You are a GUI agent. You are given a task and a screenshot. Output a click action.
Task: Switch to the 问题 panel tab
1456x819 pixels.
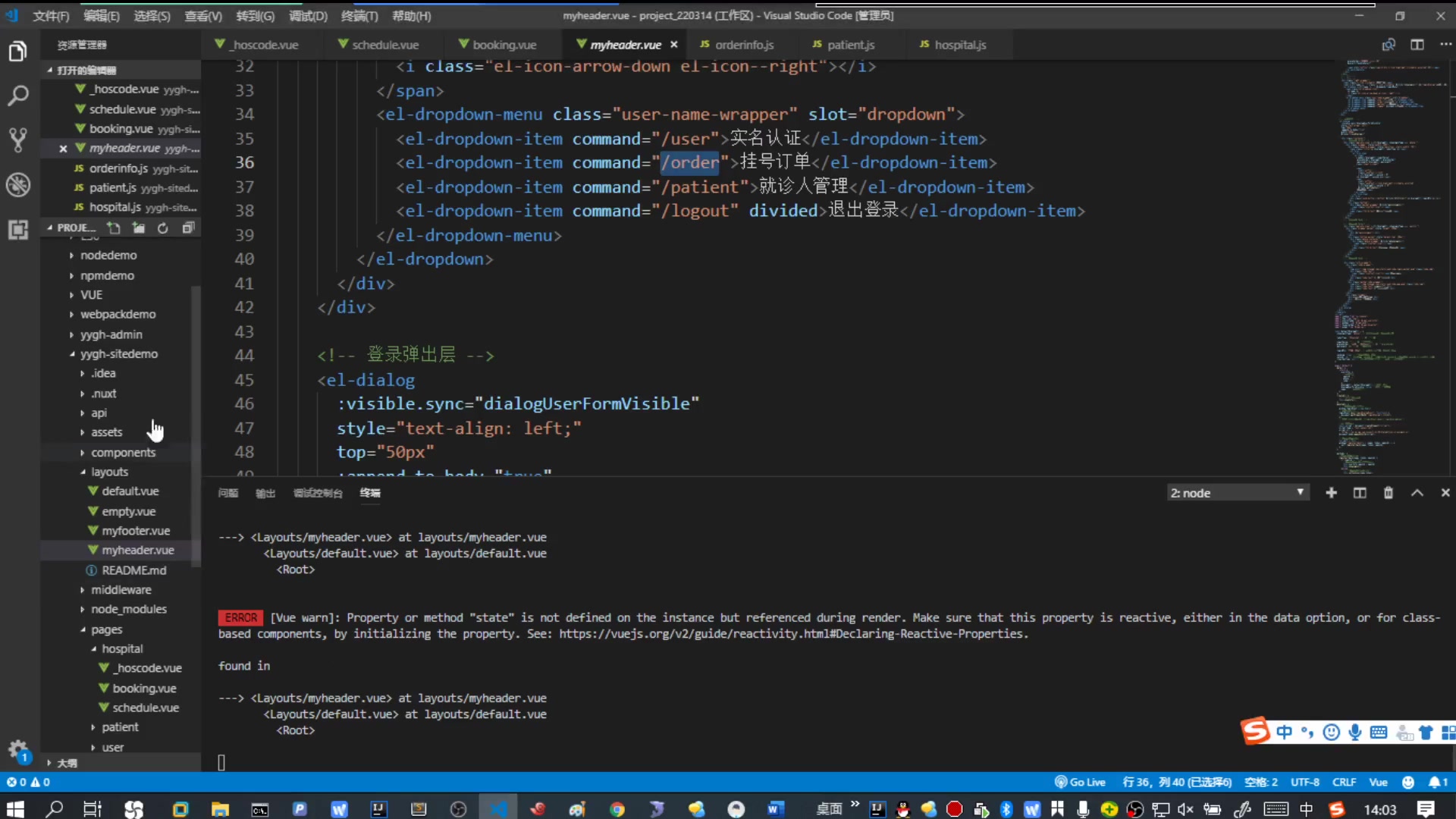click(228, 493)
